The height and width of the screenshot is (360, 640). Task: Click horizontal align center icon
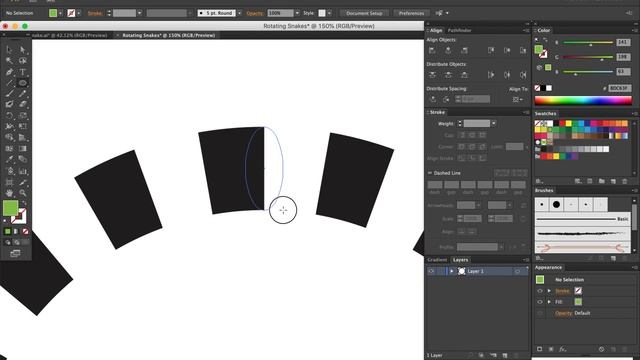pos(448,50)
